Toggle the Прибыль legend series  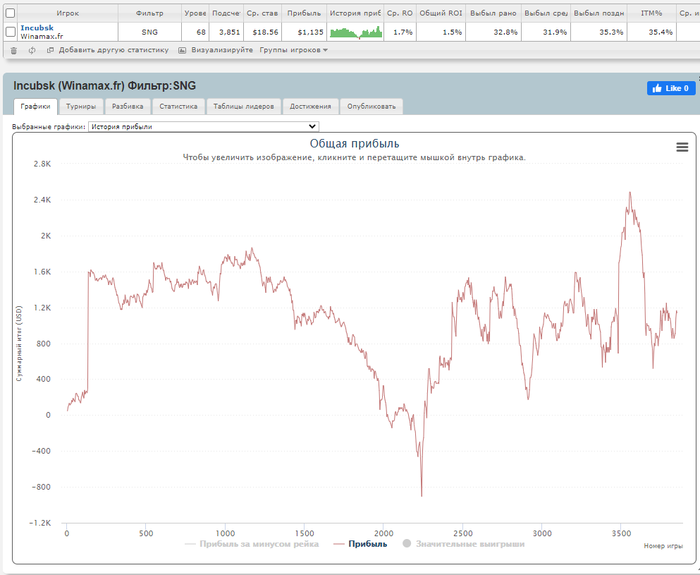click(x=360, y=544)
